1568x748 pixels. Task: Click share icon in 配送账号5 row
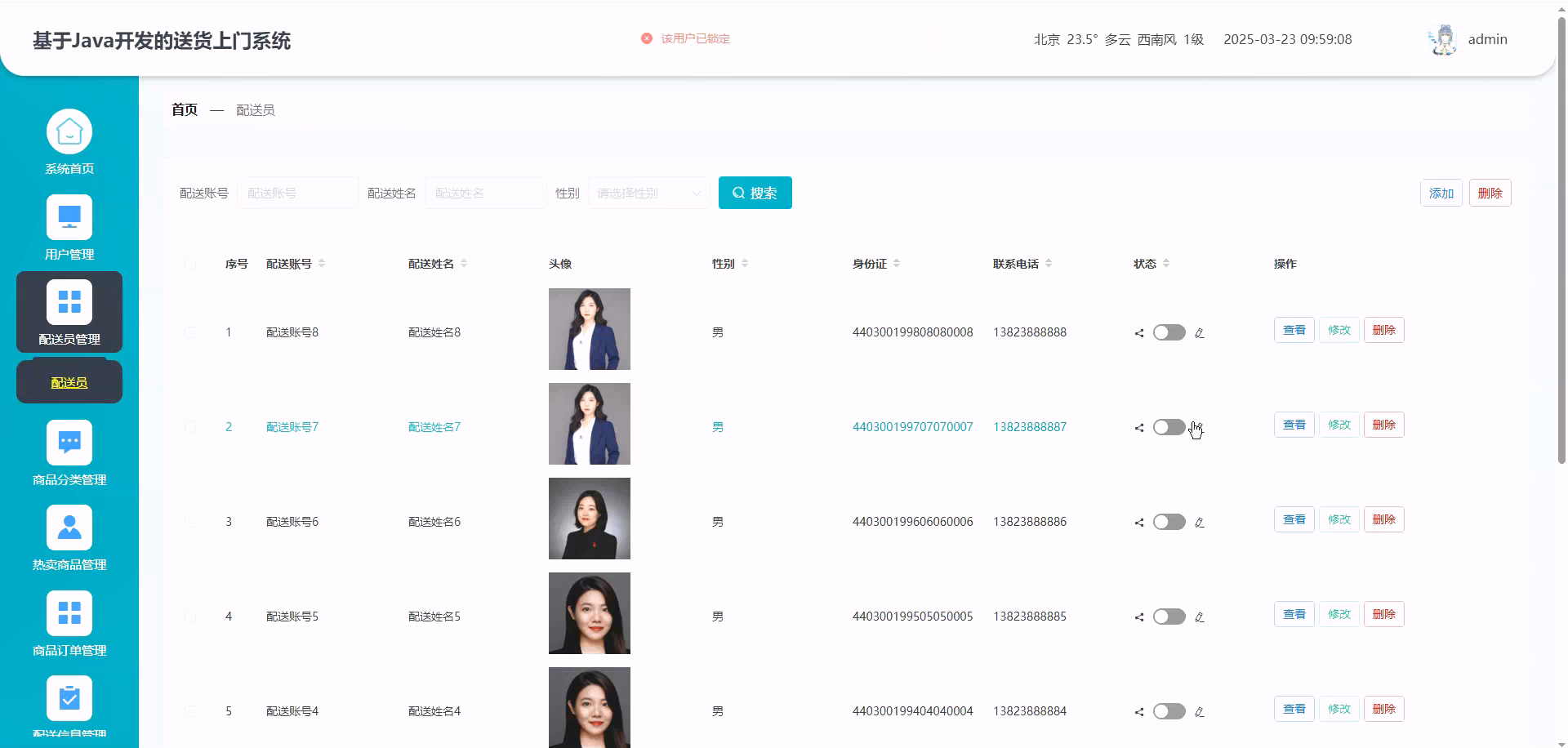(1139, 617)
